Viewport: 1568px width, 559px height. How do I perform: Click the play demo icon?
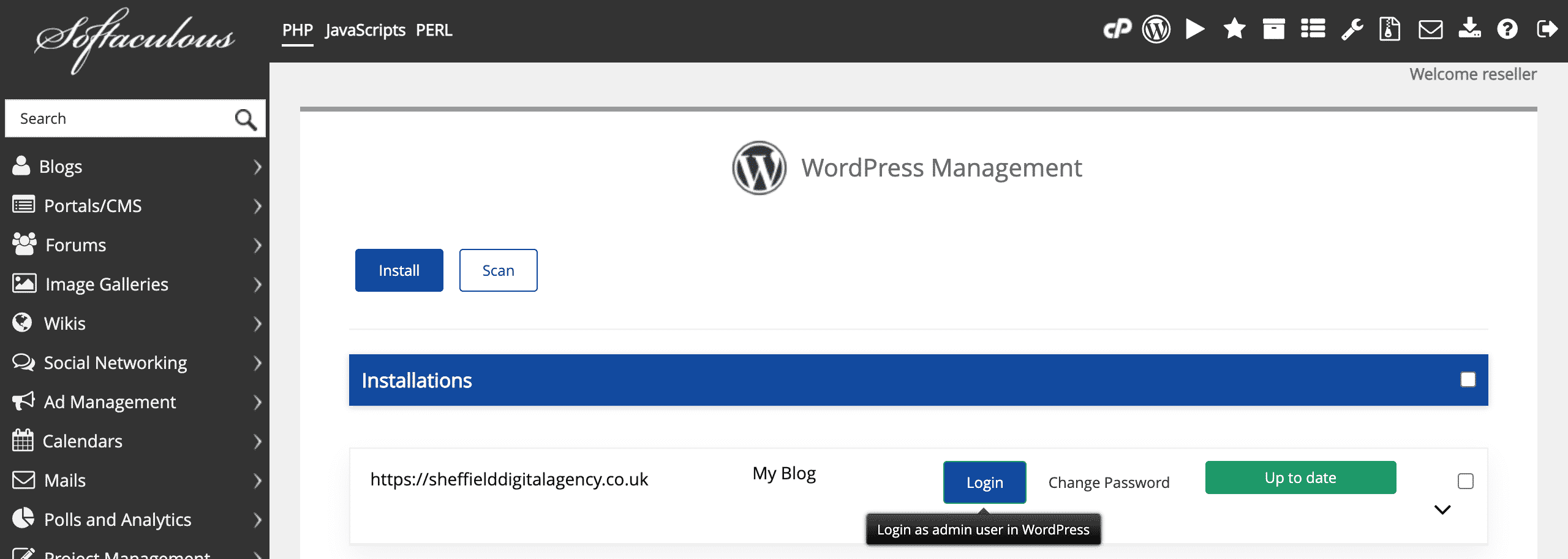(1194, 29)
